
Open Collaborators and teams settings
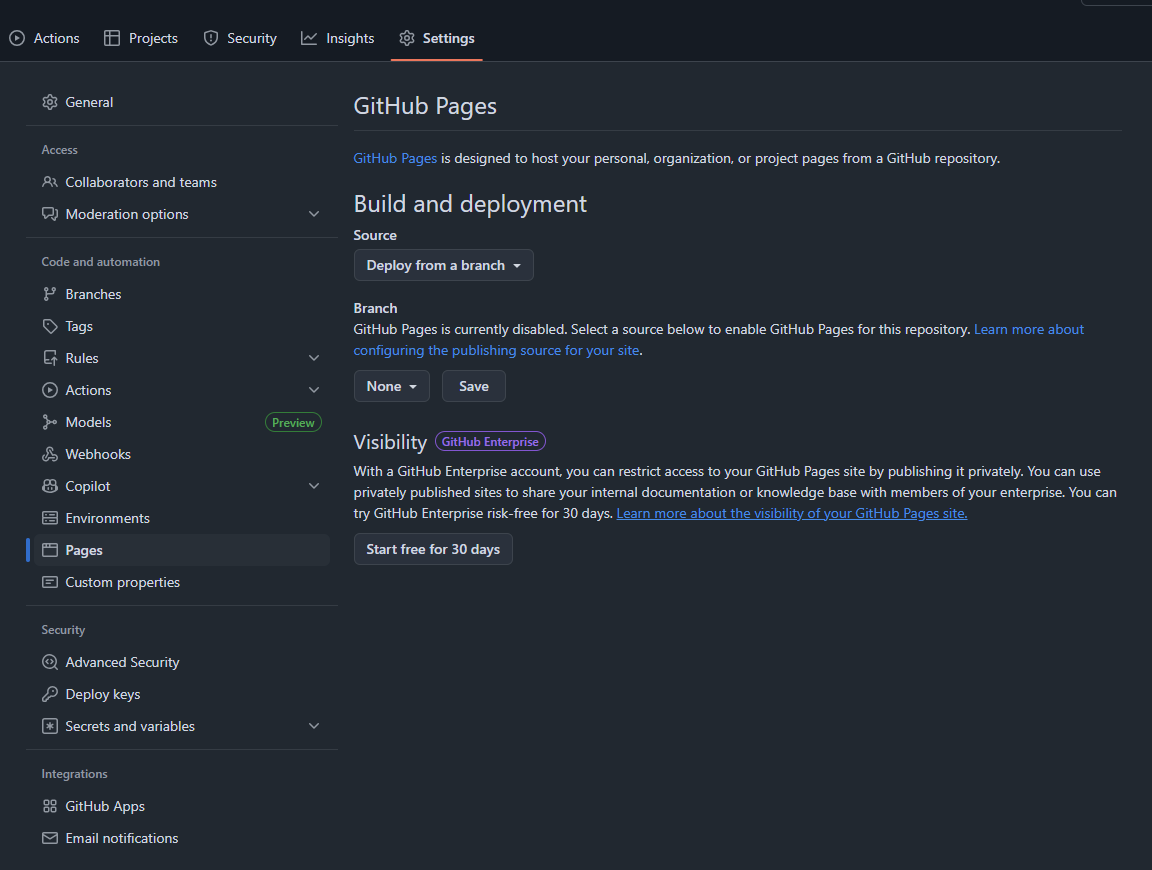coord(181,182)
